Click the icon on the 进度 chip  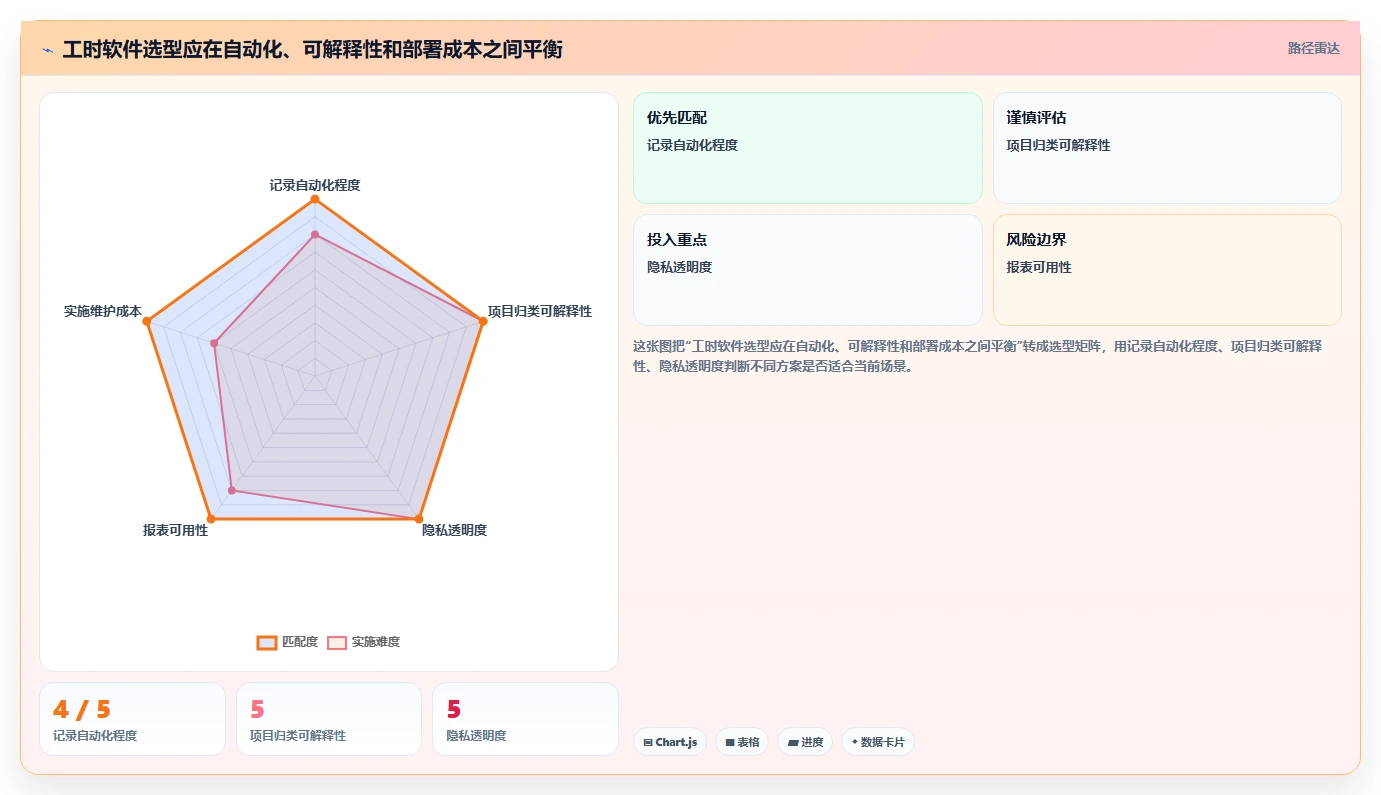tap(793, 742)
